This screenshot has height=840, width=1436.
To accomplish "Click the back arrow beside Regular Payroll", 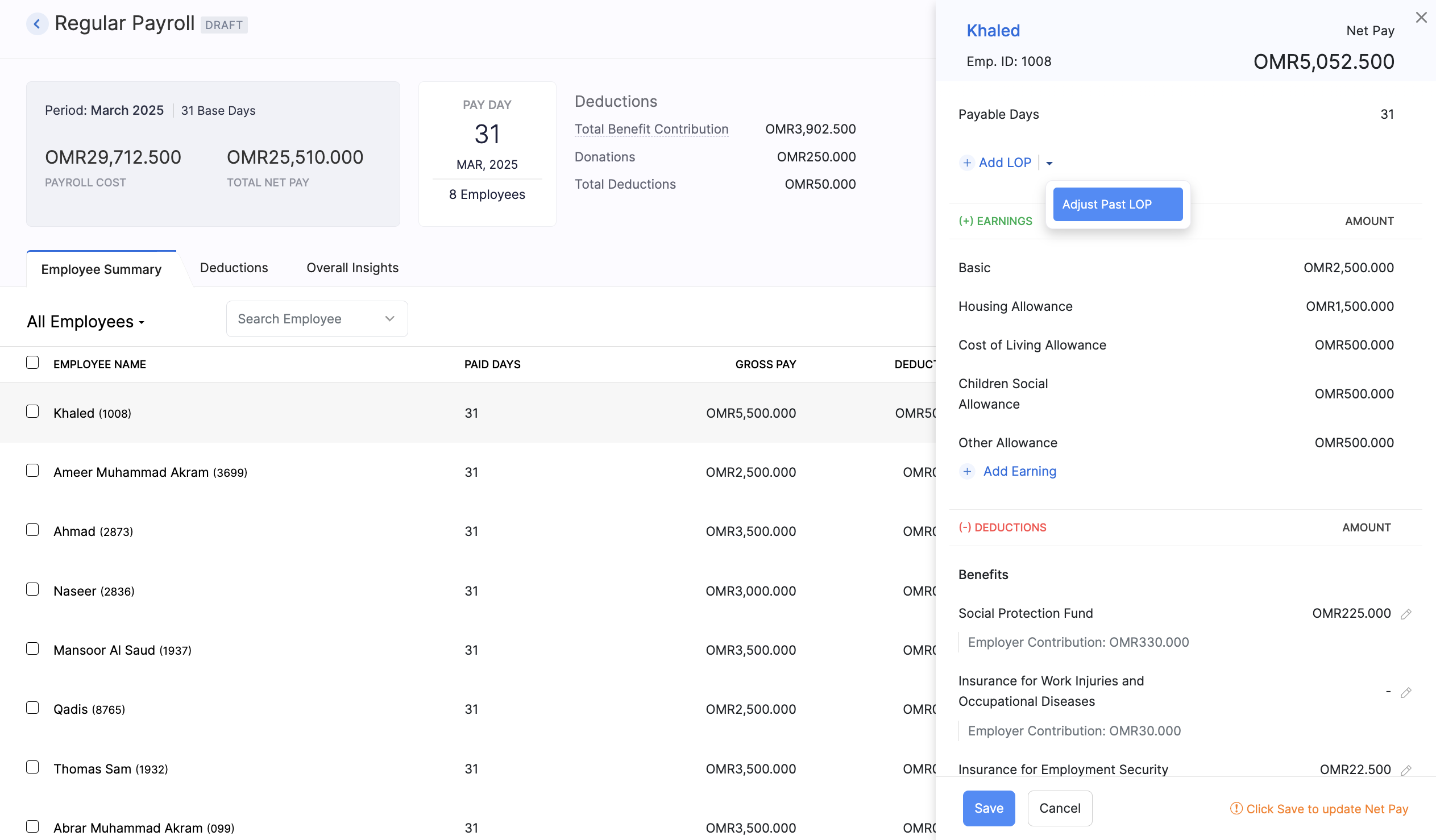I will [36, 23].
